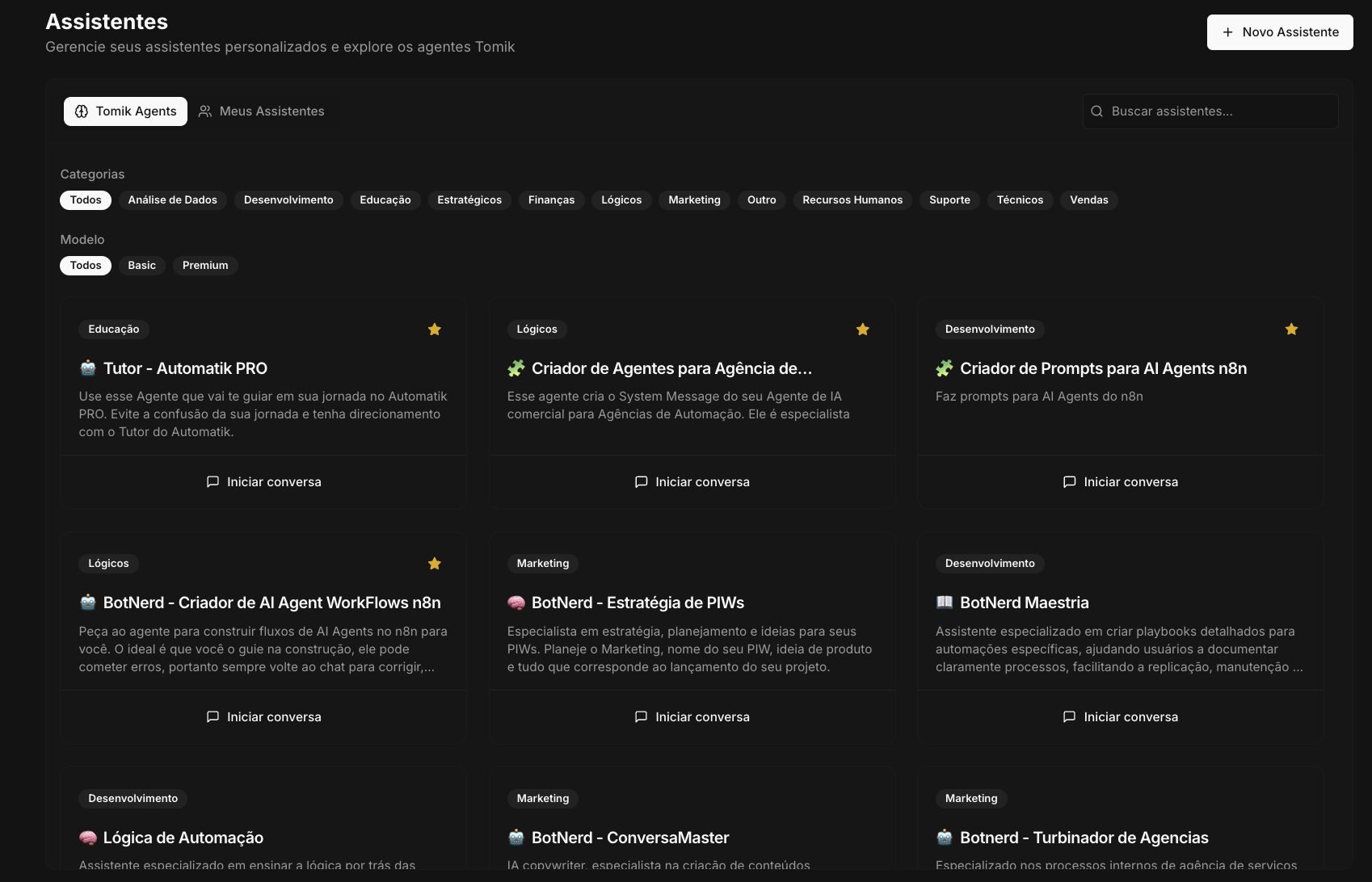
Task: Click the brain icon of BotNerd - Estratégia de PIWs
Action: pos(516,603)
